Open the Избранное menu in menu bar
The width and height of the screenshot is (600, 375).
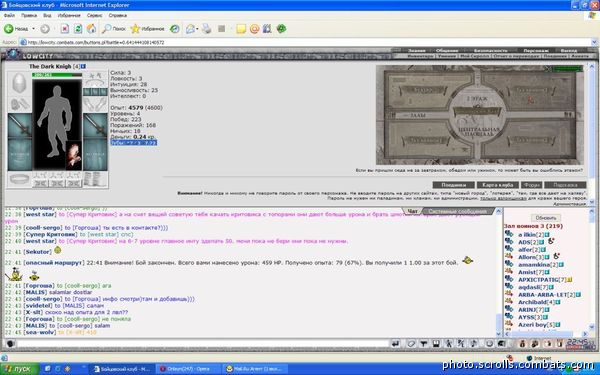pos(69,15)
